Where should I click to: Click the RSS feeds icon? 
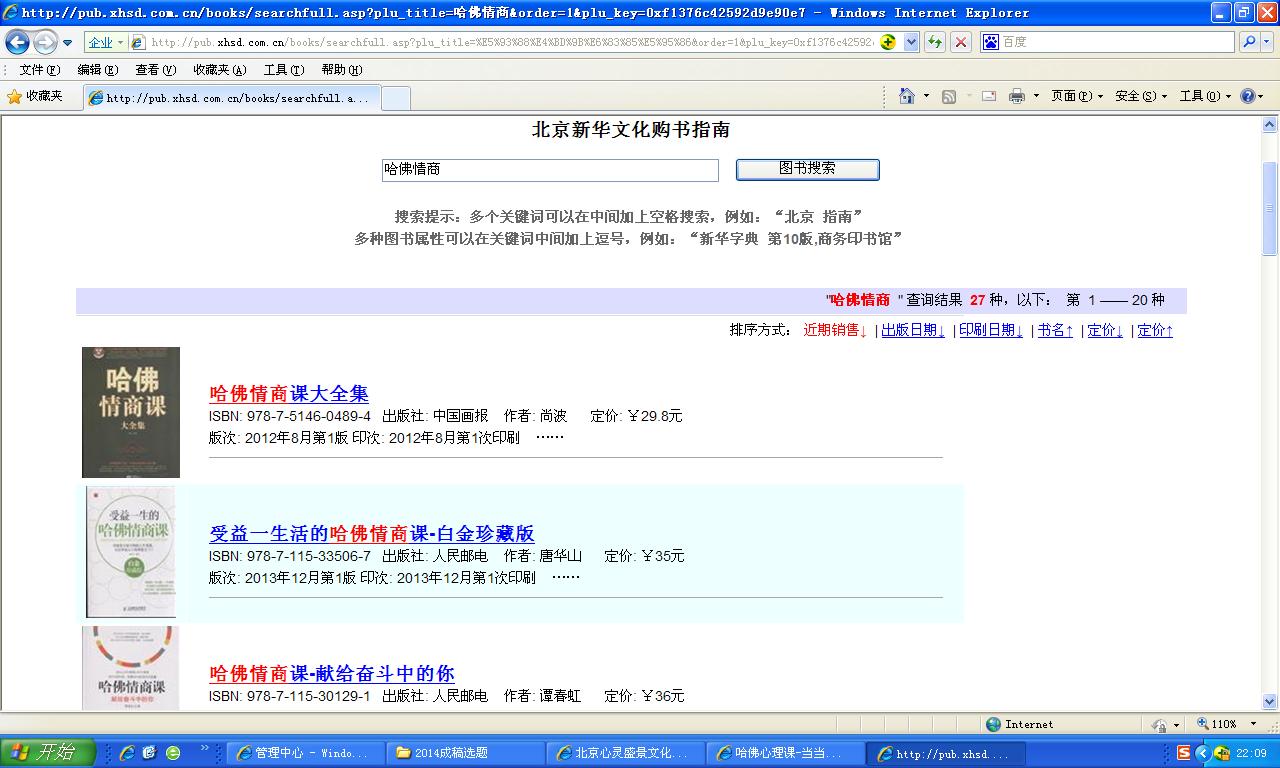949,96
